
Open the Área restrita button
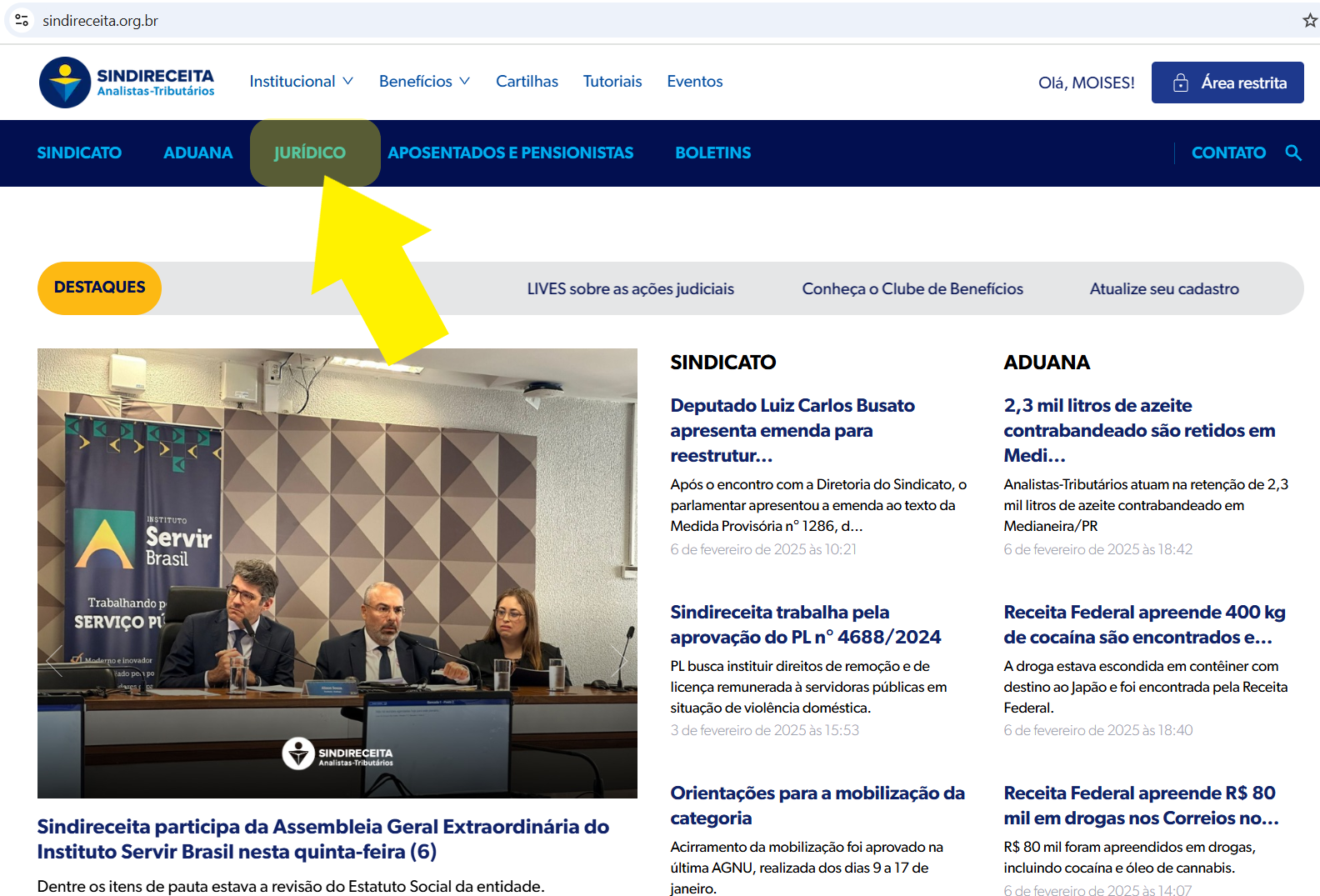coord(1227,83)
